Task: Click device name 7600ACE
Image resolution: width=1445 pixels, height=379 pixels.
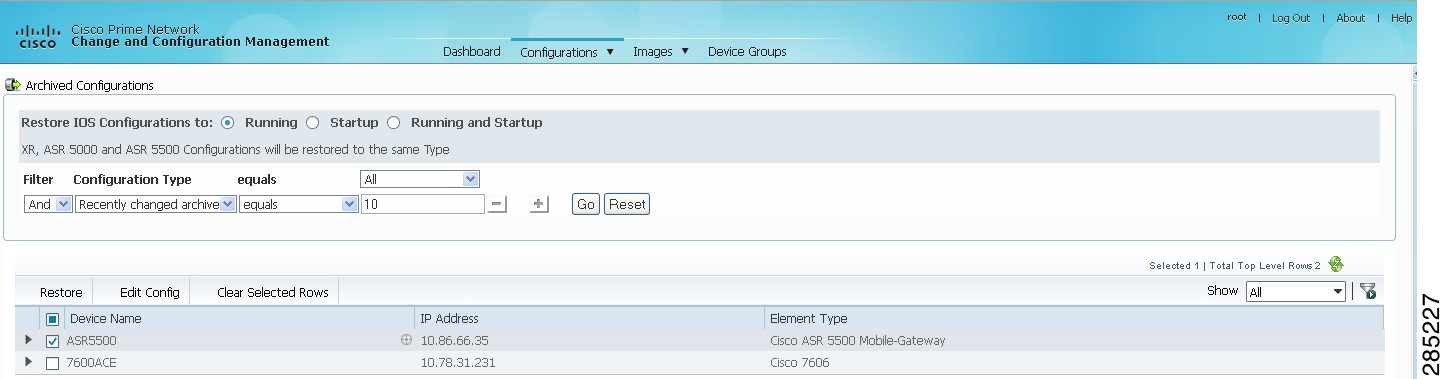Action: point(92,363)
